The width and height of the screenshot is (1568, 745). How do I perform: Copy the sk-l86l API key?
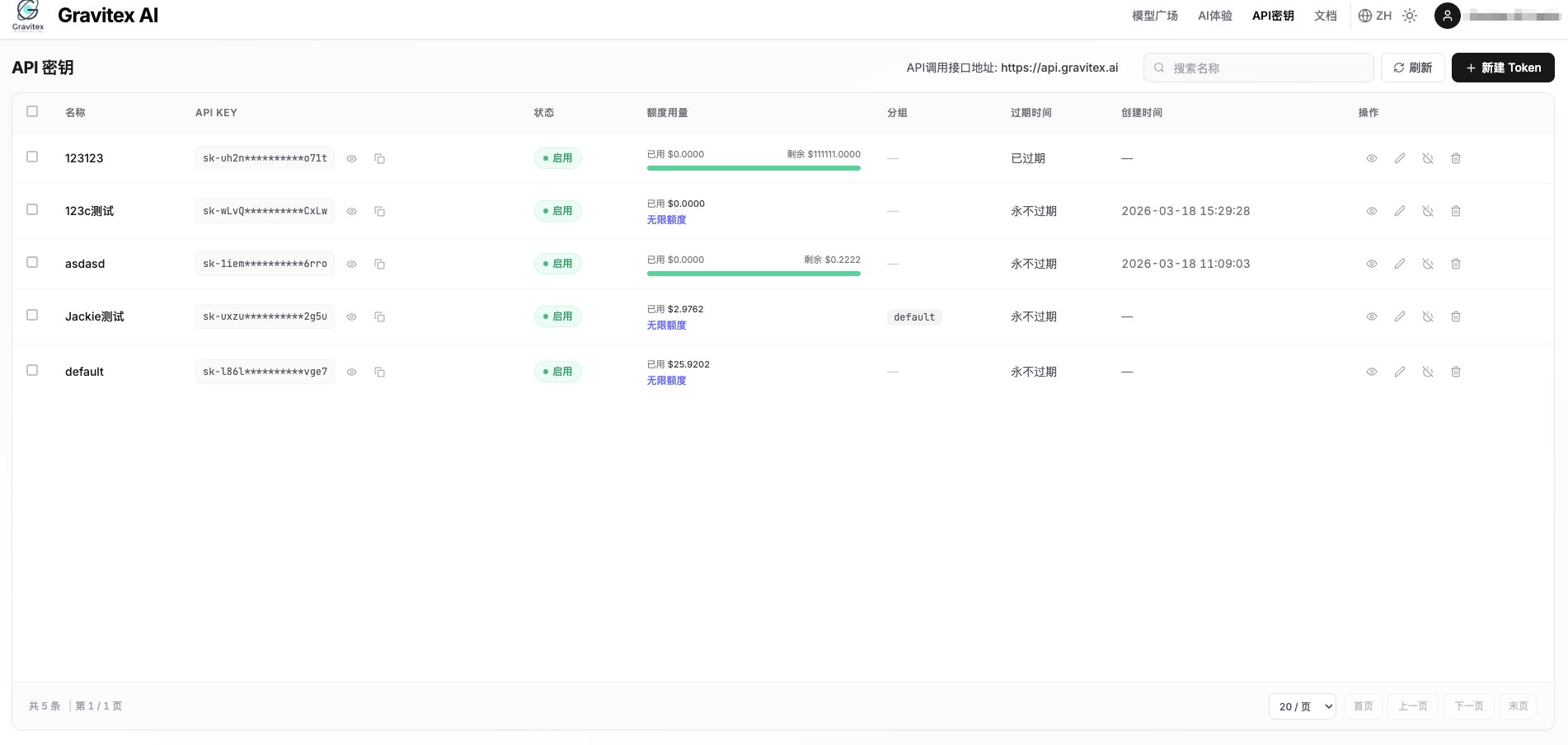(379, 372)
